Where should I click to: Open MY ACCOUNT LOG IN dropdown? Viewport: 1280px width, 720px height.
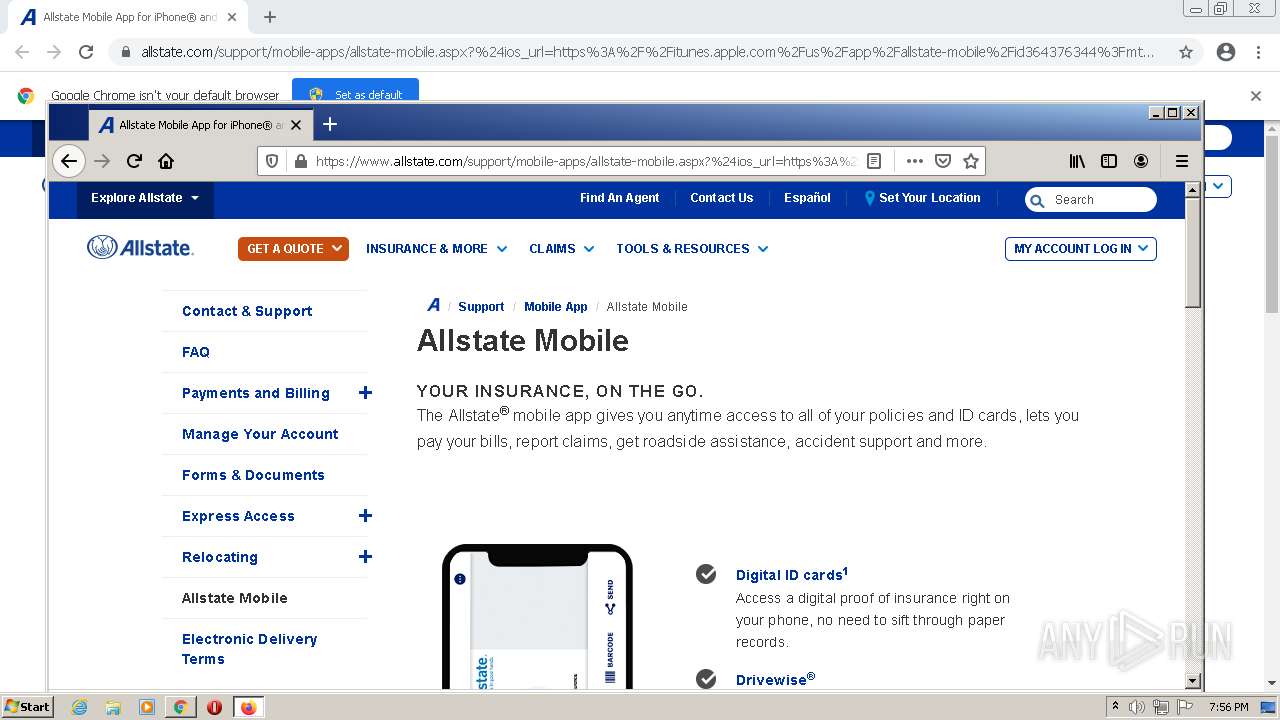[1080, 248]
